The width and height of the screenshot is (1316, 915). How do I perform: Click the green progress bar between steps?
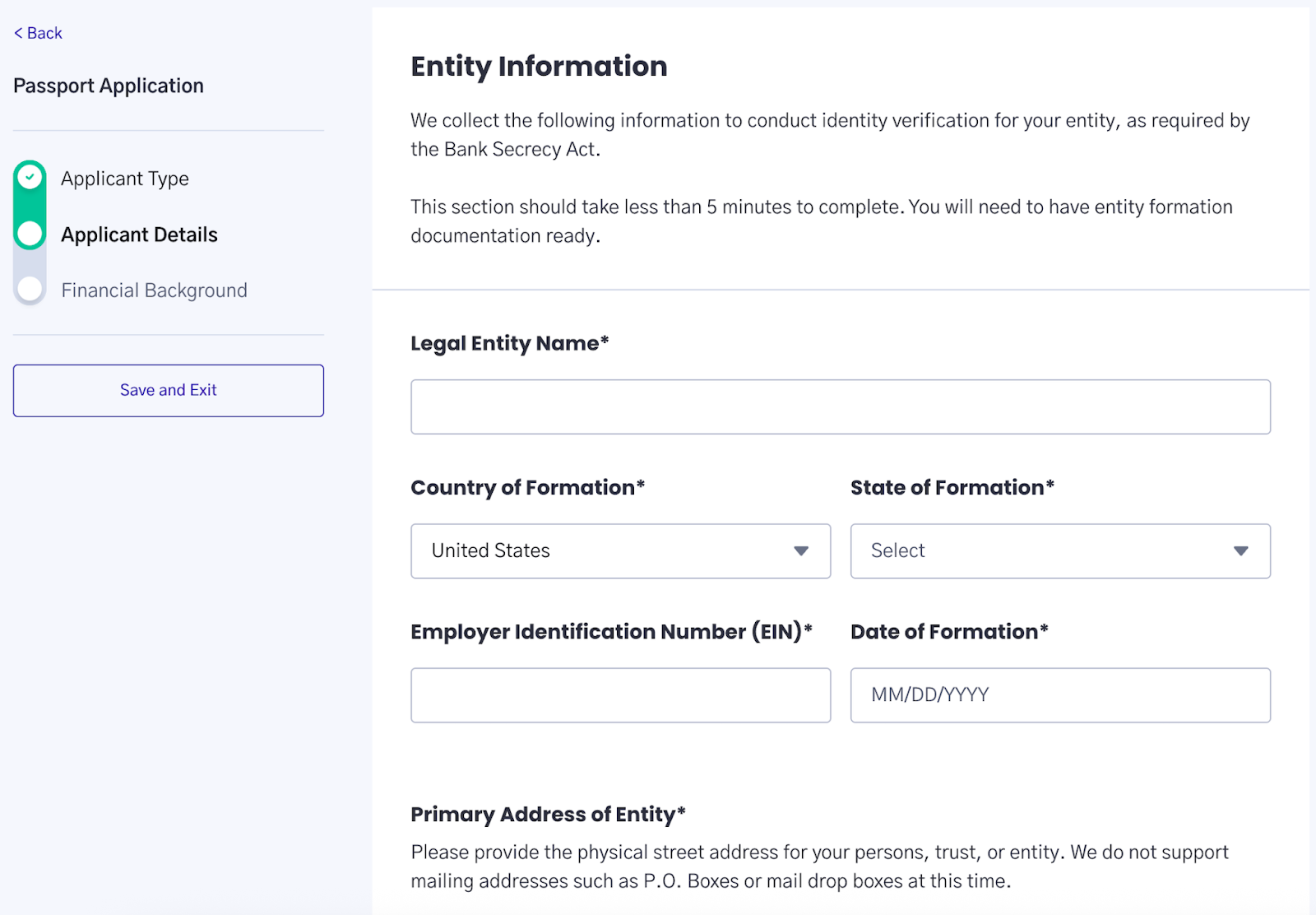[x=30, y=206]
